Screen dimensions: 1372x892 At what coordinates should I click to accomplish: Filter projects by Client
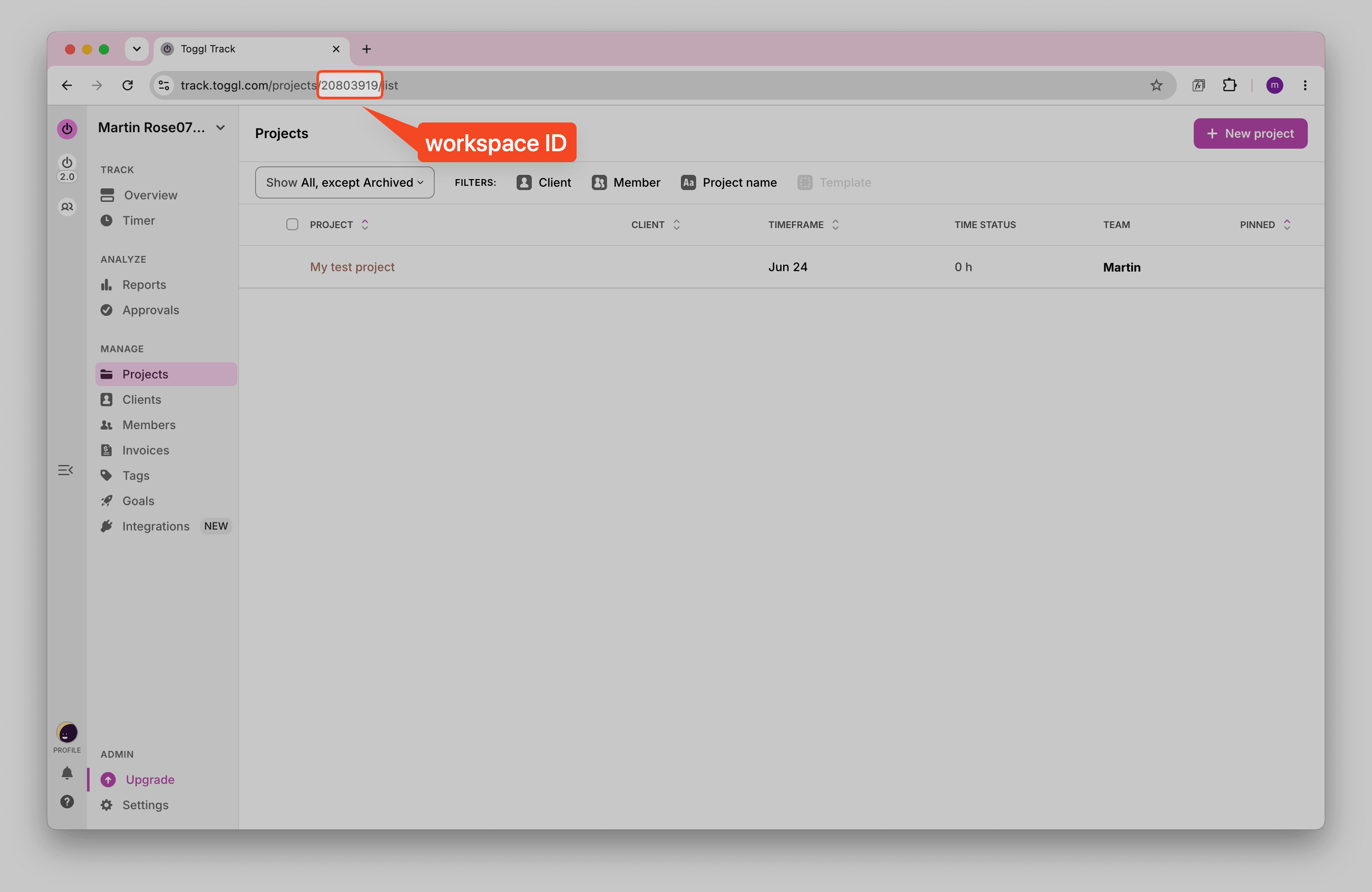click(x=544, y=182)
